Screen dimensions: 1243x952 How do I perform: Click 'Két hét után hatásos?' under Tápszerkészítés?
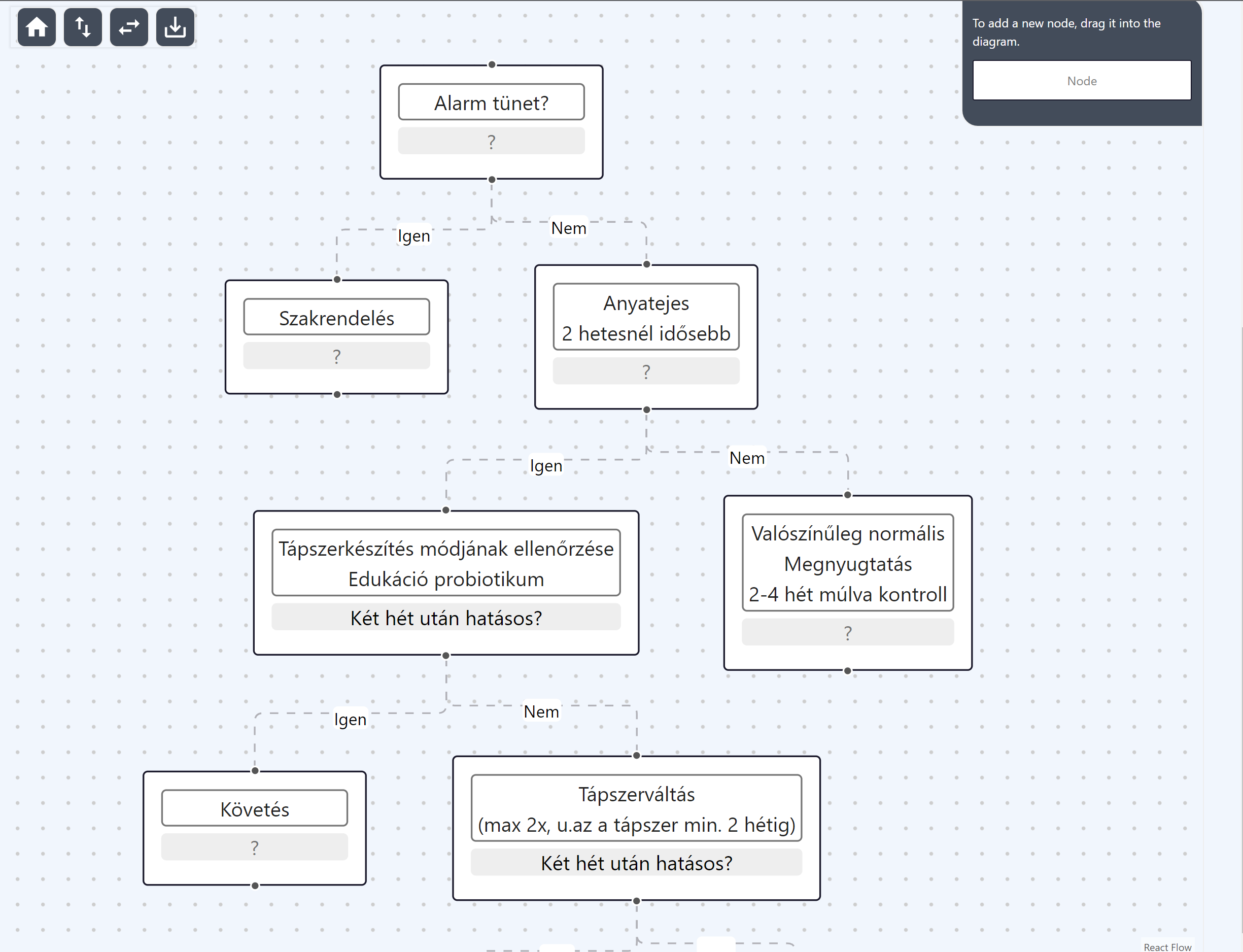click(446, 617)
